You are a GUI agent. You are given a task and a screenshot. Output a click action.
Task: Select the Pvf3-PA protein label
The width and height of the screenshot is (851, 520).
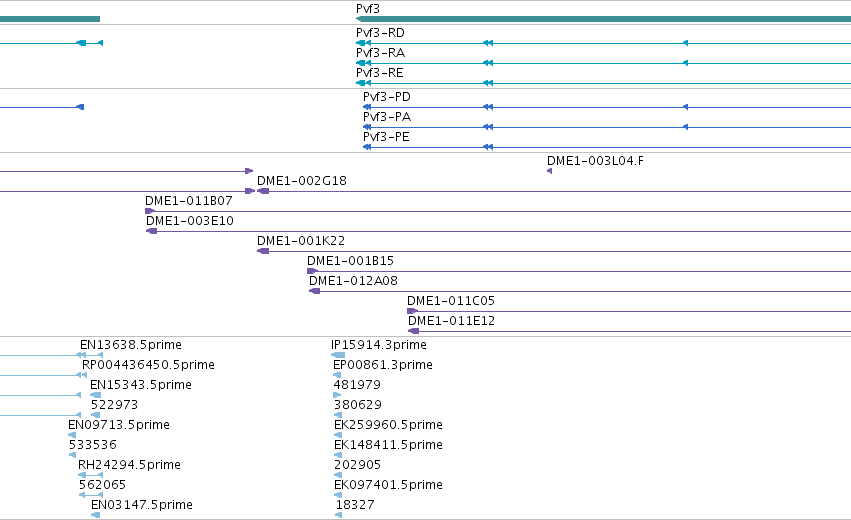[x=386, y=117]
